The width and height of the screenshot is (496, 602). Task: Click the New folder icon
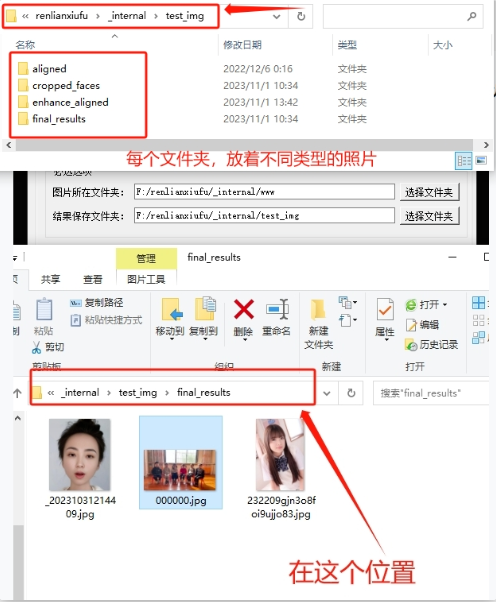318,310
